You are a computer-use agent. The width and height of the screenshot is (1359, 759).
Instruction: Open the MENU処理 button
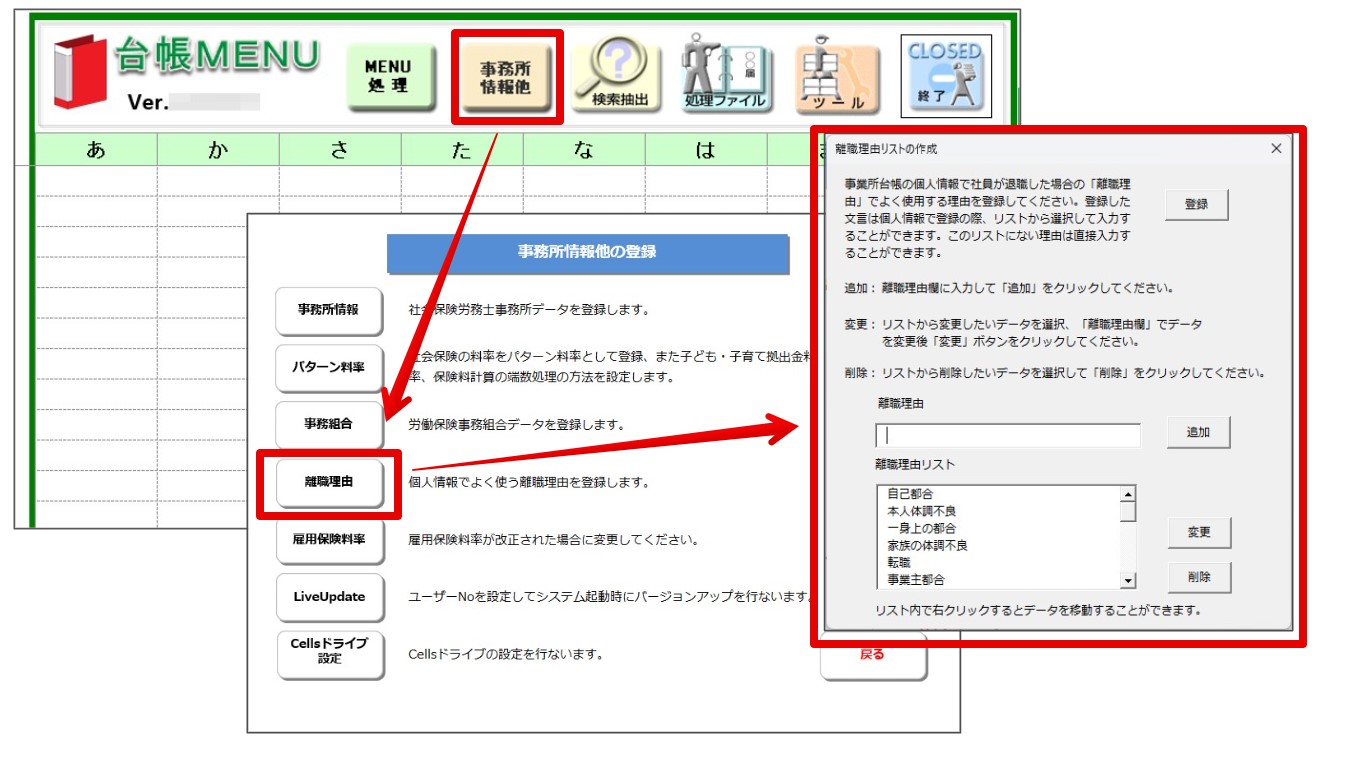[391, 76]
